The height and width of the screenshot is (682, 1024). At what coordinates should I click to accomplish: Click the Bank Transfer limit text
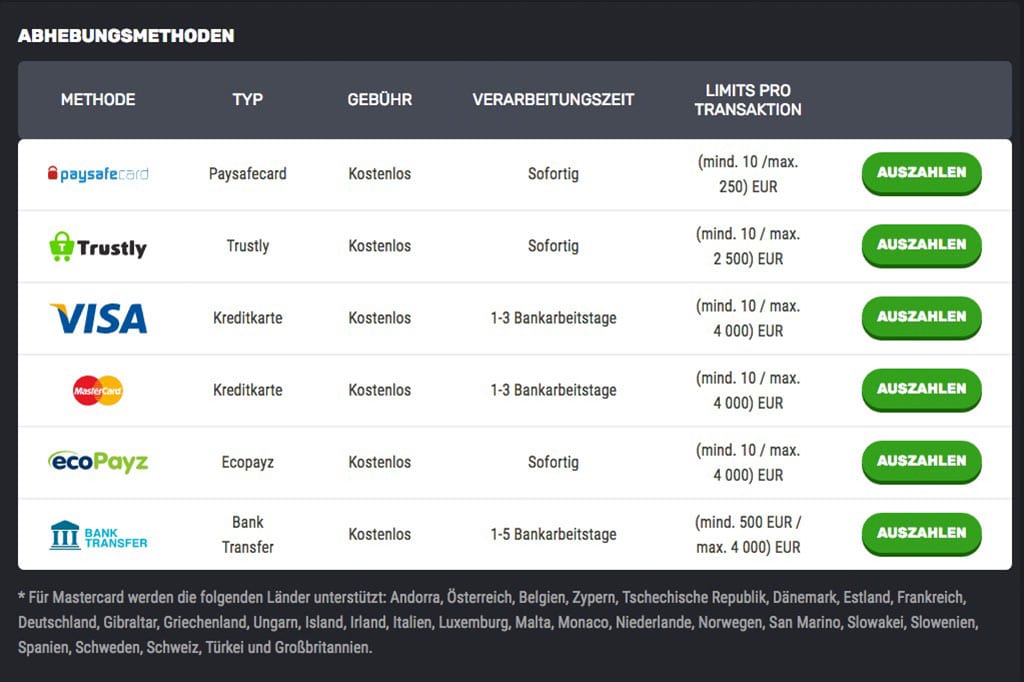pos(748,534)
